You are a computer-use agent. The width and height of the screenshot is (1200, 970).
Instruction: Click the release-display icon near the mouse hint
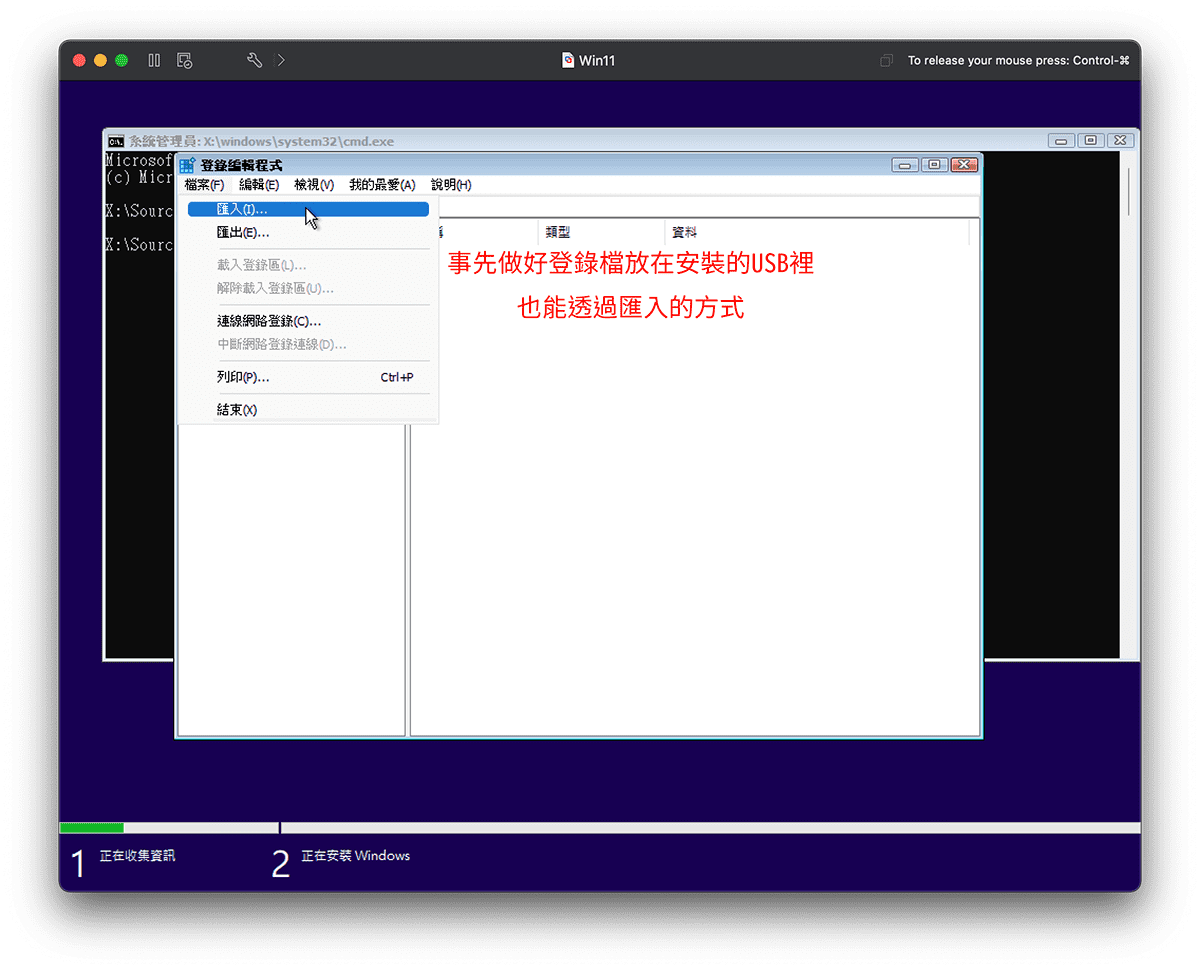[886, 60]
